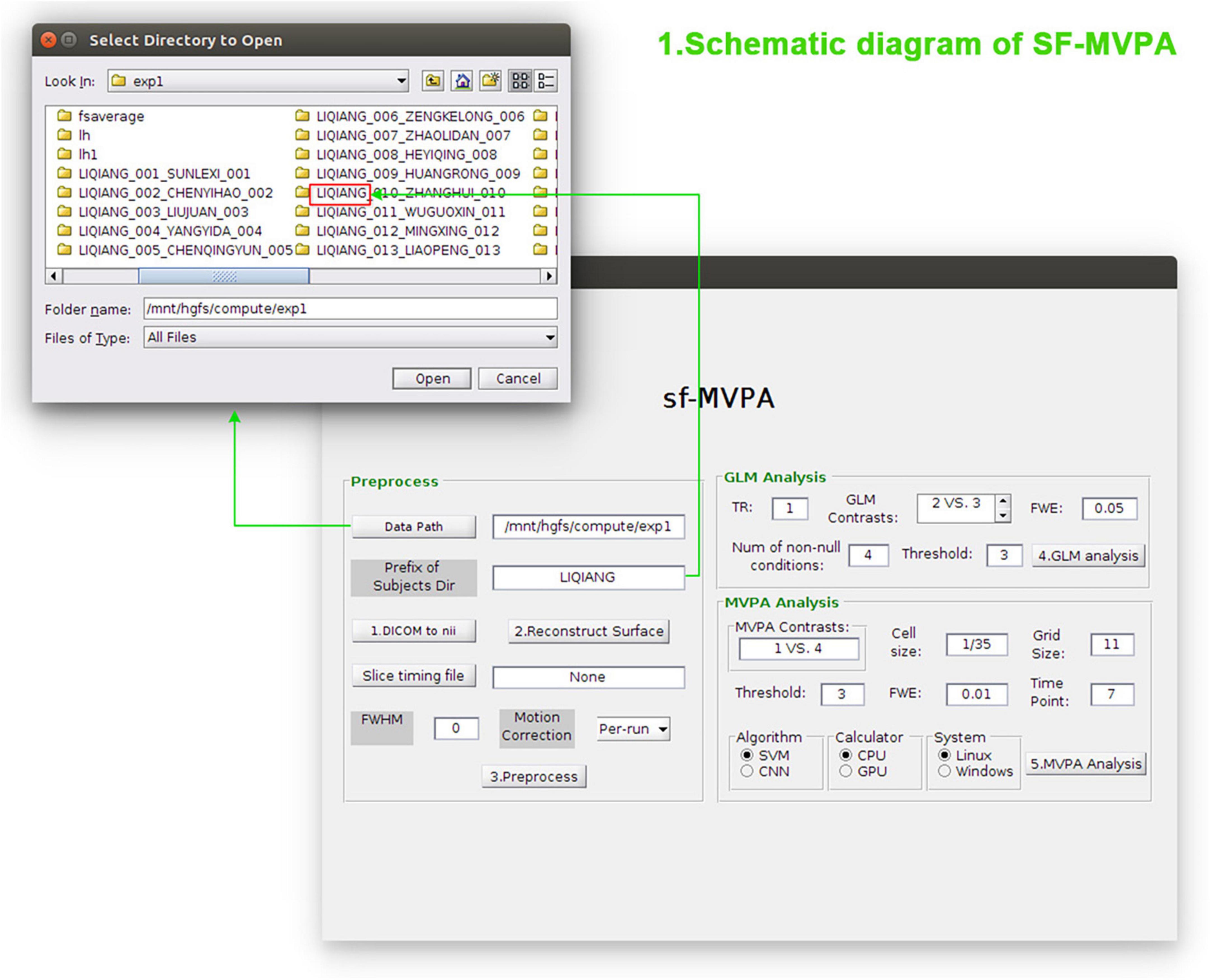Create a new folder icon
1210x980 pixels.
[490, 81]
